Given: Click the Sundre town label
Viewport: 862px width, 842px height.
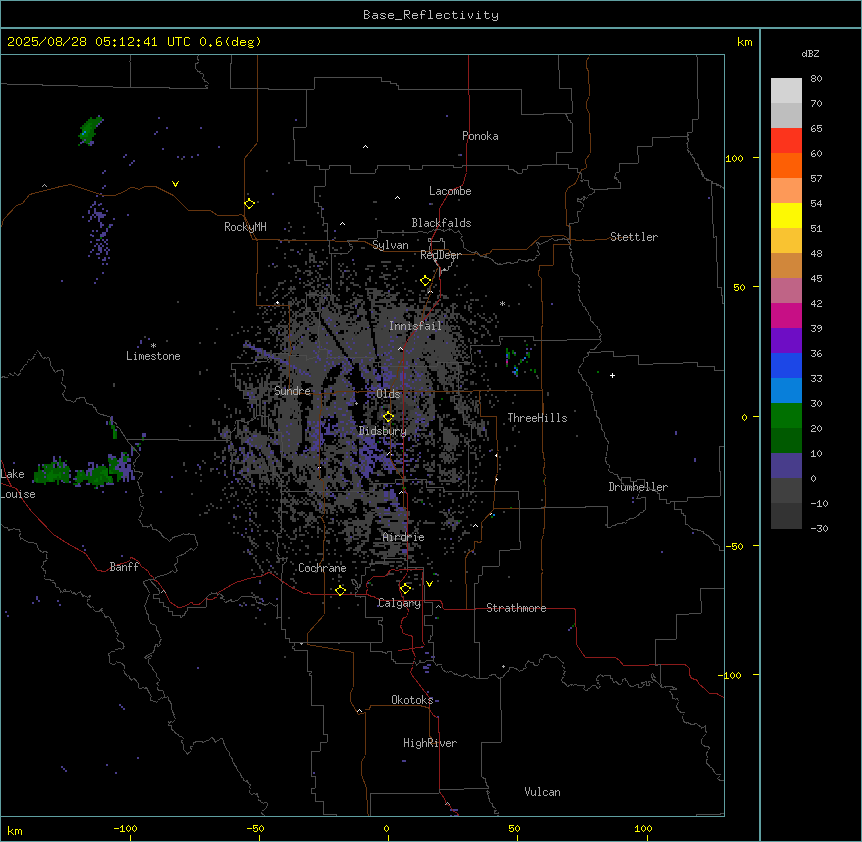Looking at the screenshot, I should (292, 391).
